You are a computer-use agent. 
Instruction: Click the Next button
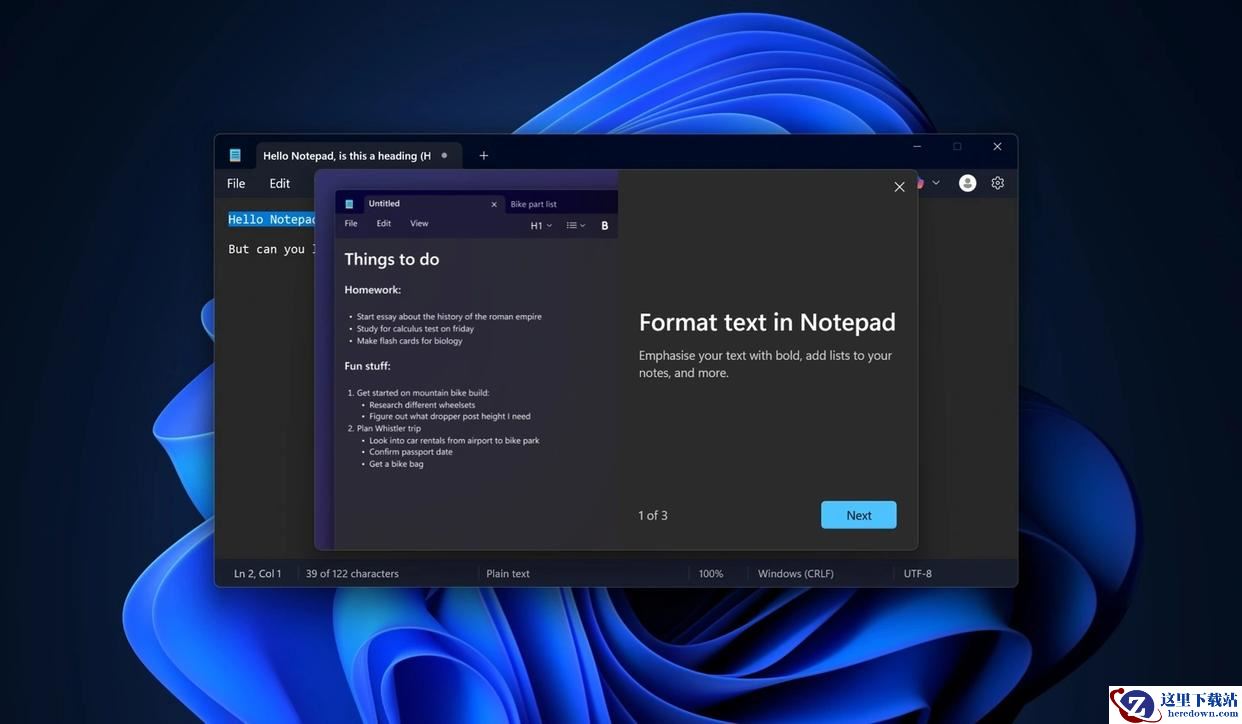(x=859, y=515)
